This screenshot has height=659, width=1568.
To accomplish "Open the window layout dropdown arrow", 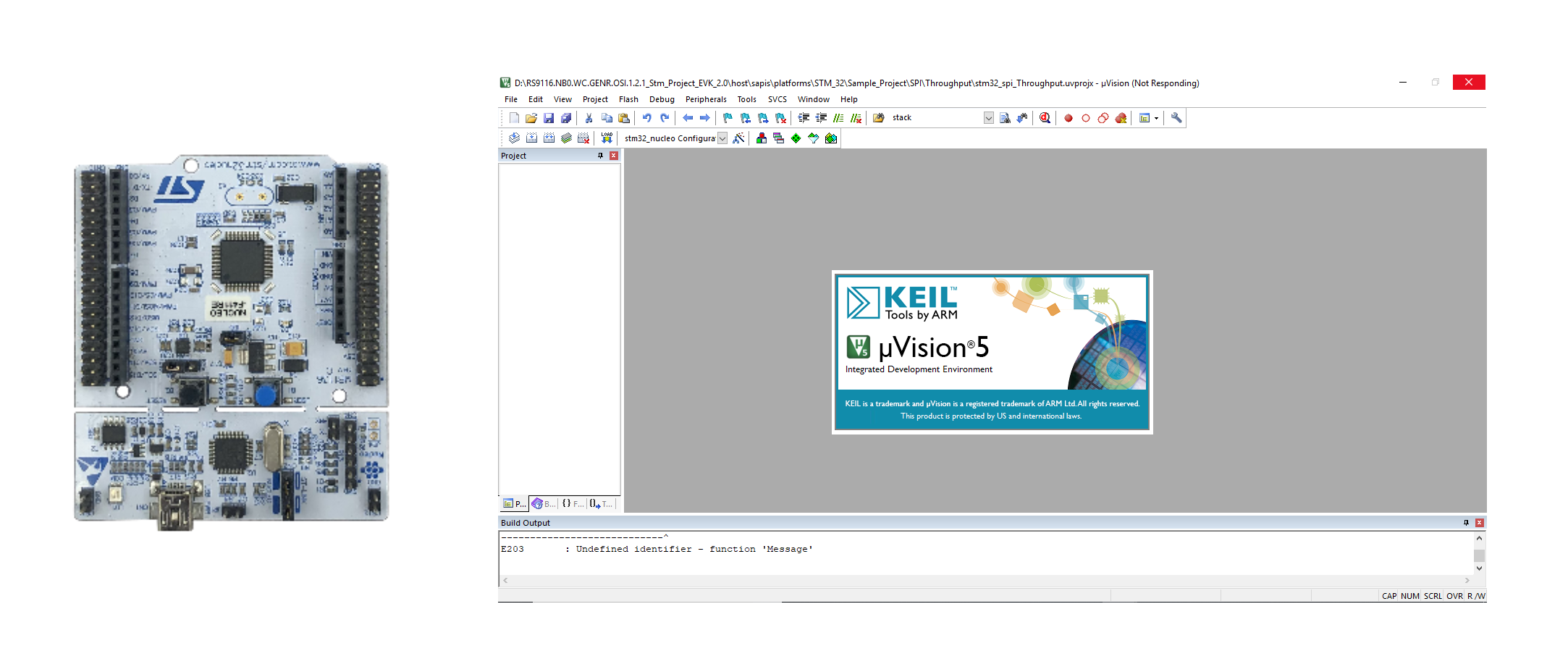I will point(1156,117).
